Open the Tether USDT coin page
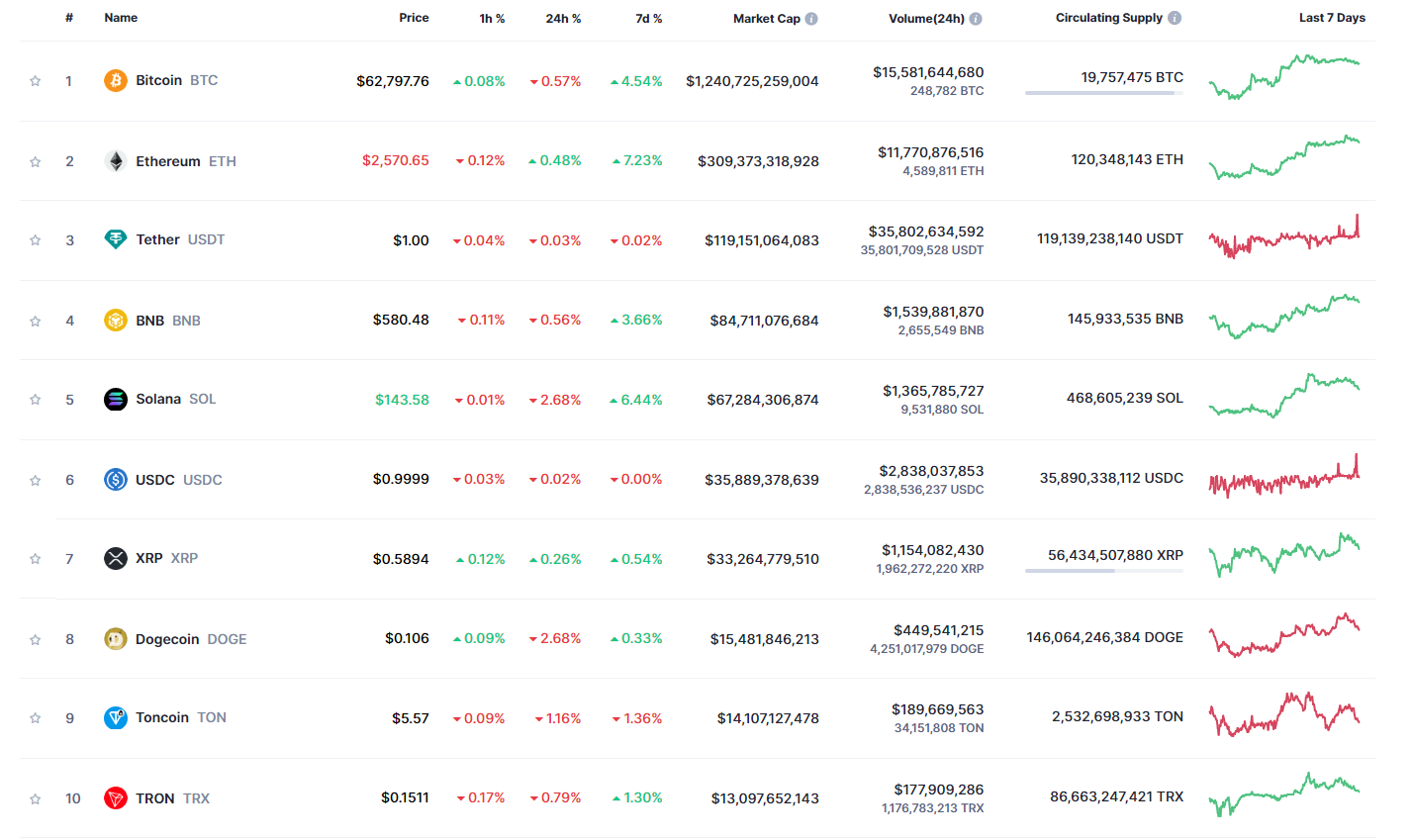Viewport: 1412px width, 840px height. click(180, 239)
